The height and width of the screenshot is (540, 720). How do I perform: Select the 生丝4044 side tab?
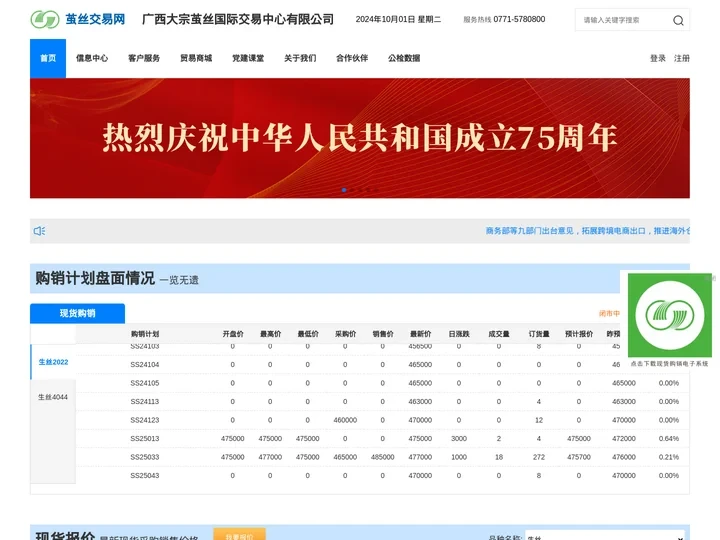53,397
